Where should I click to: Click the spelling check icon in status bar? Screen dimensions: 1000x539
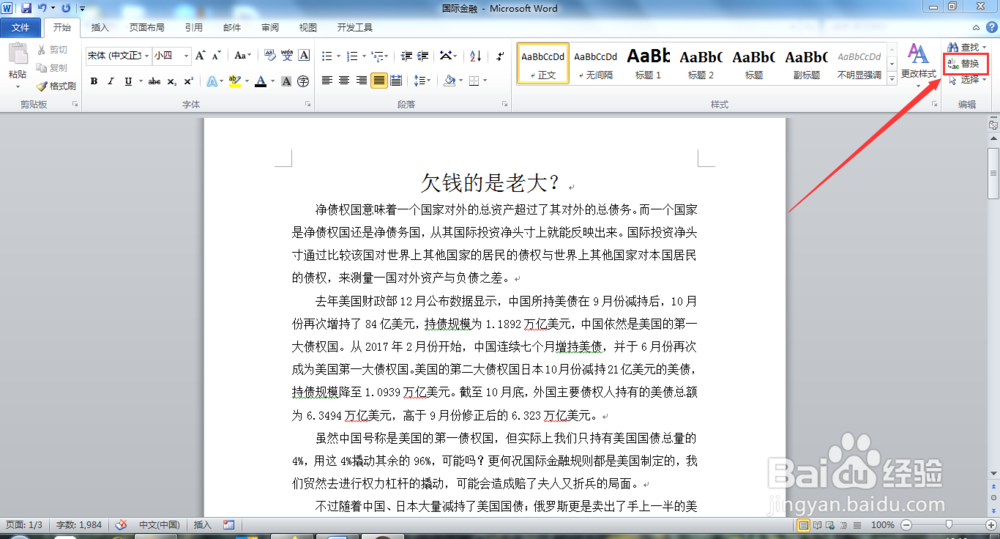click(121, 525)
